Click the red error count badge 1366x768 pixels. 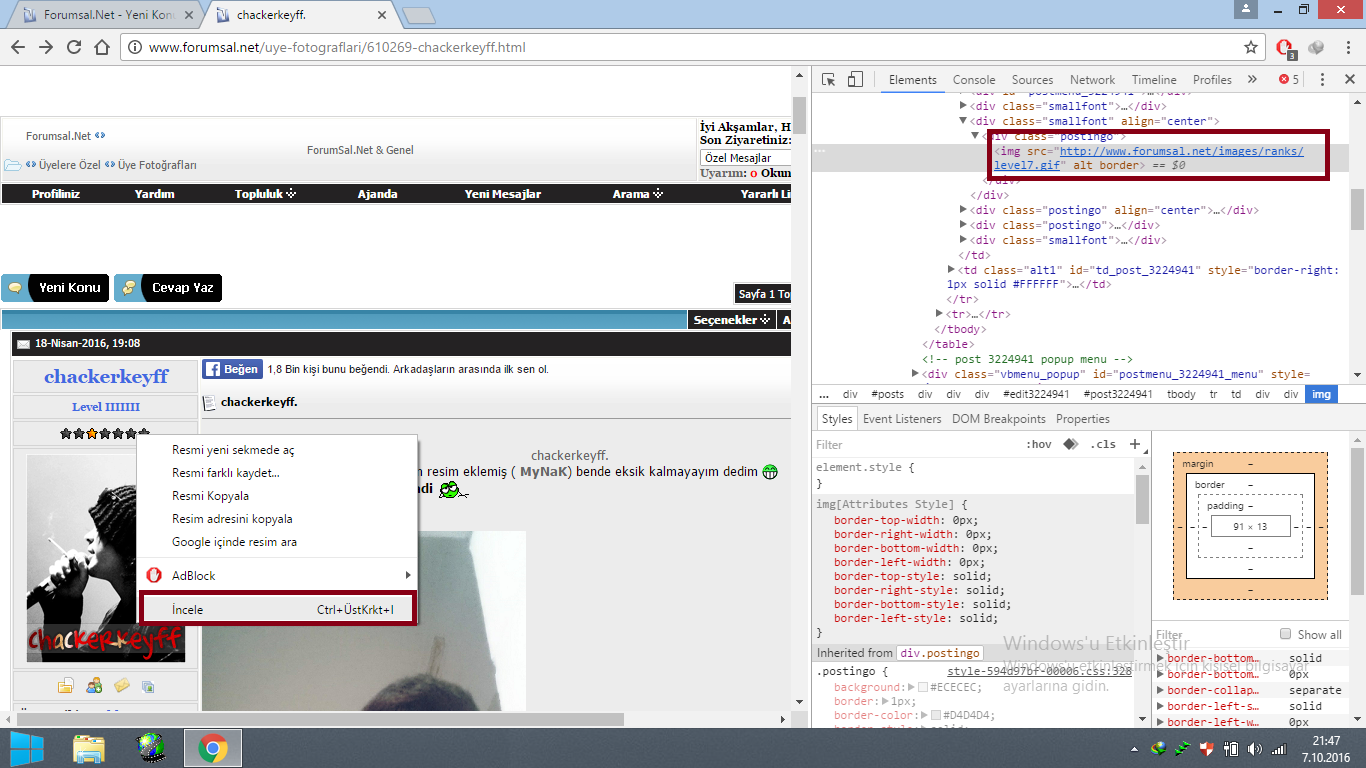[x=1289, y=80]
